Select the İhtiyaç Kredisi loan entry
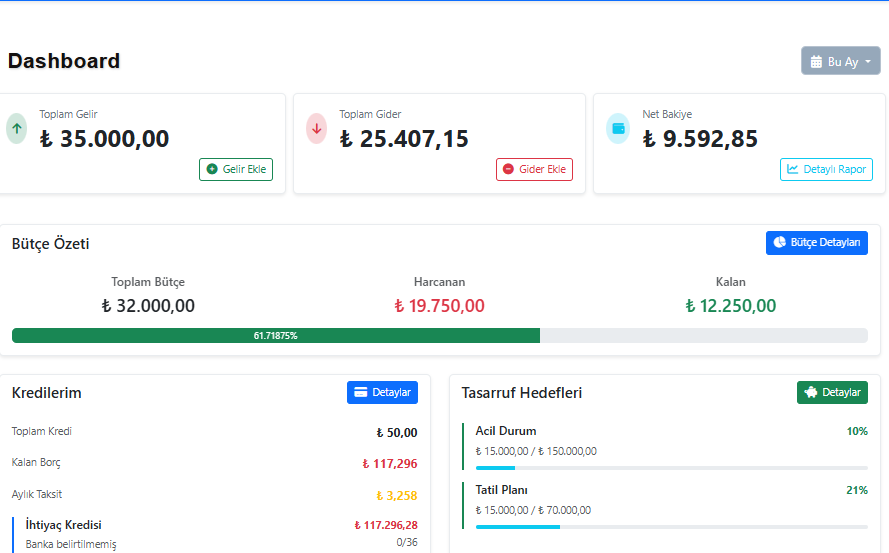Image resolution: width=889 pixels, height=553 pixels. tap(63, 525)
